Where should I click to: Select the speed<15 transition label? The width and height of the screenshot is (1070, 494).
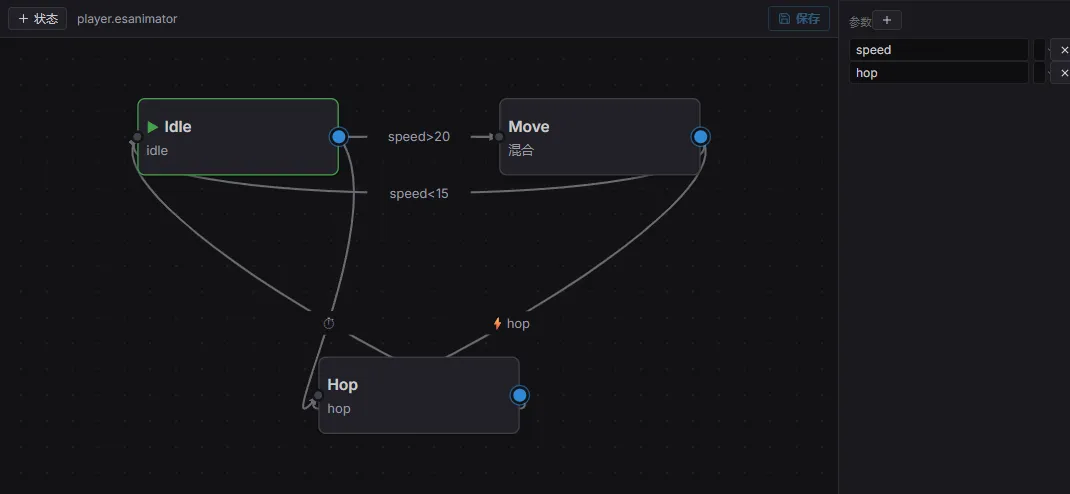tap(419, 194)
